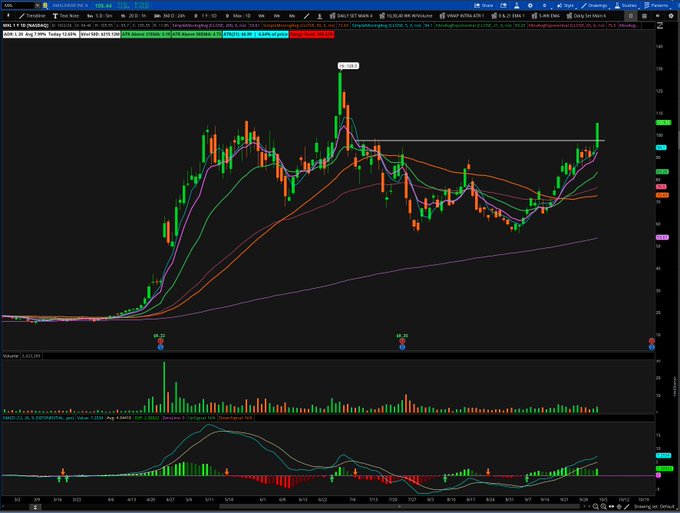Screen dimensions: 680x513
Task: Click the crosshair icon at bottom right
Action: [619, 506]
